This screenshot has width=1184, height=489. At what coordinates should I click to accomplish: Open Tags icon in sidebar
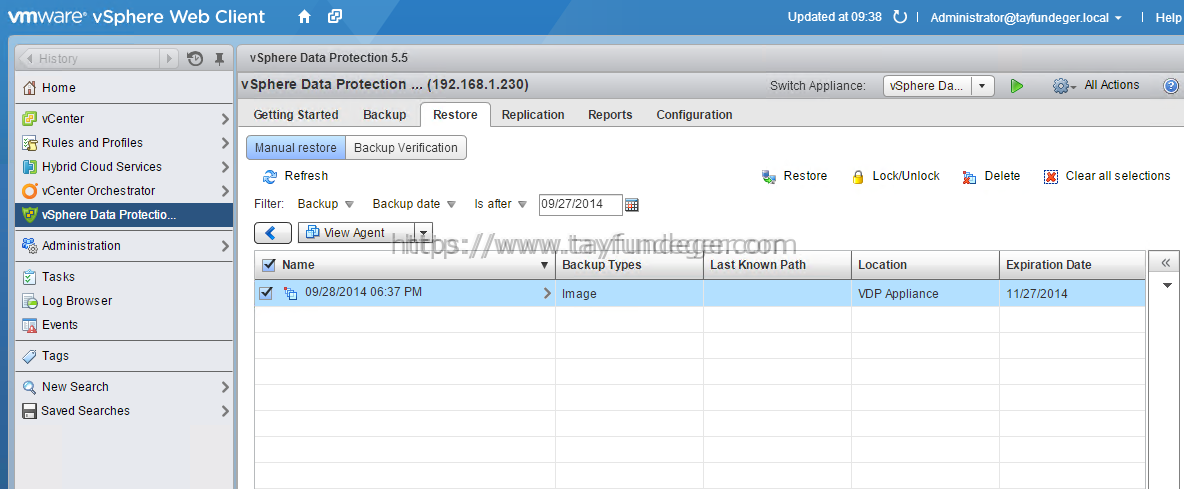[29, 355]
